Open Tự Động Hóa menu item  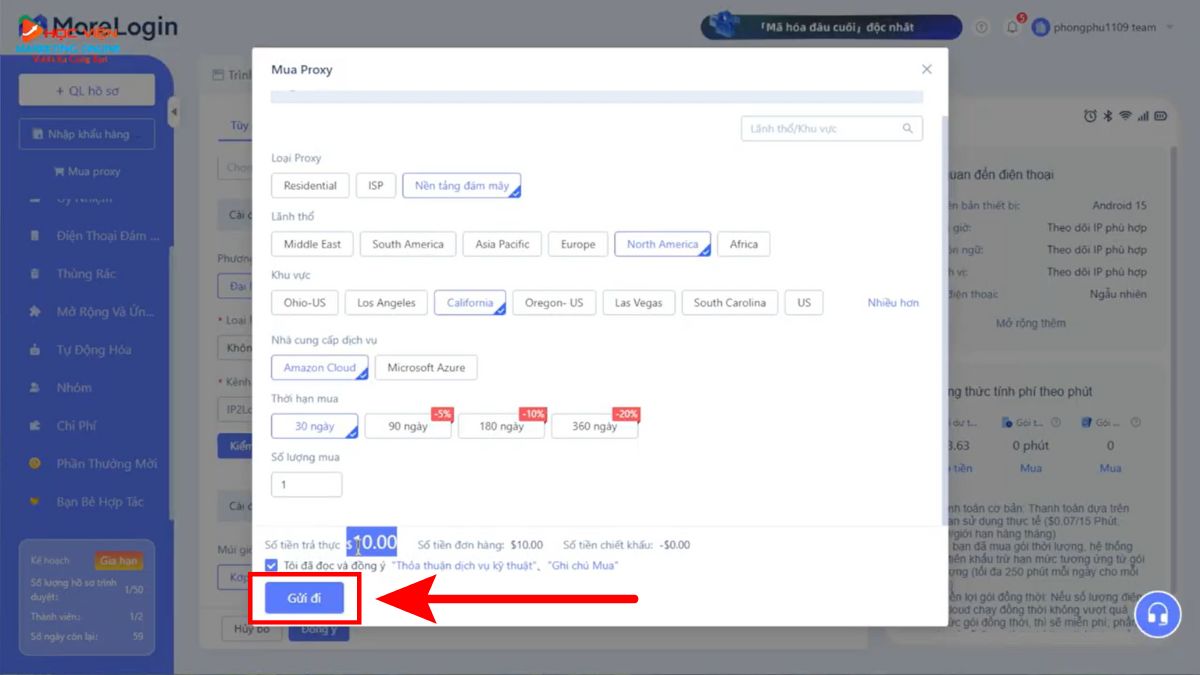pos(93,350)
